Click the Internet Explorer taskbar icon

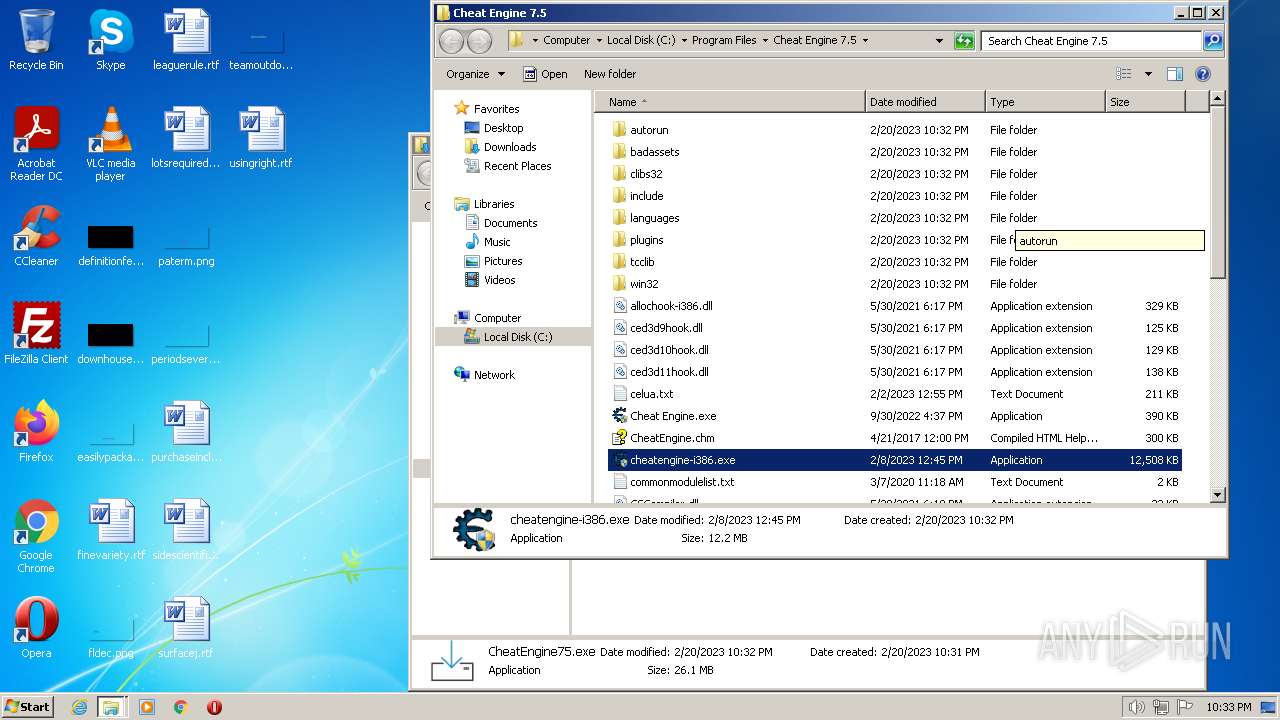point(79,707)
